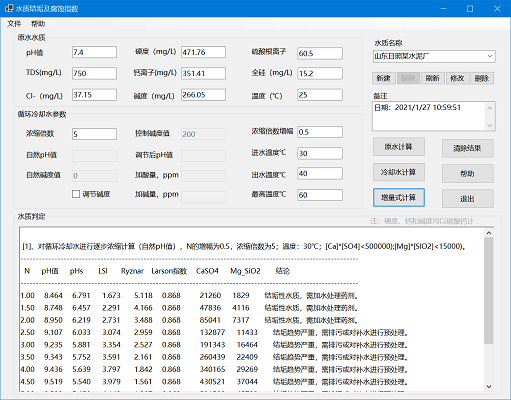
Task: Click the results pane scrollbar thumb
Action: tap(489, 291)
